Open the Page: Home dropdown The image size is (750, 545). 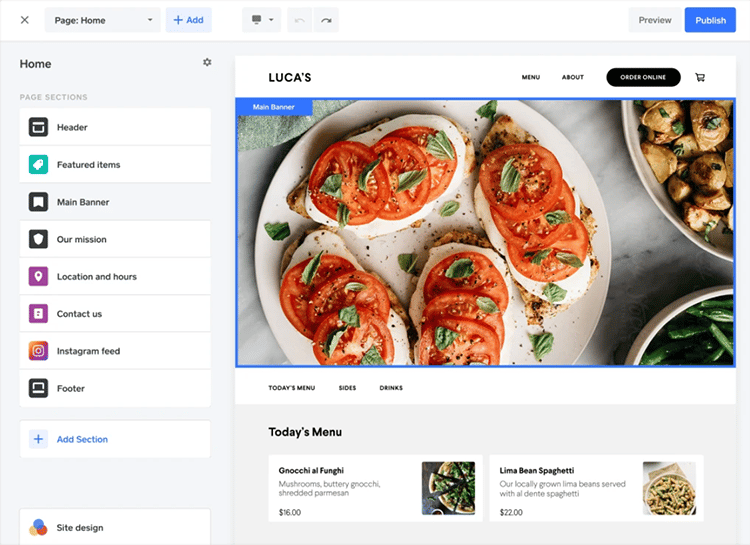click(x=102, y=20)
